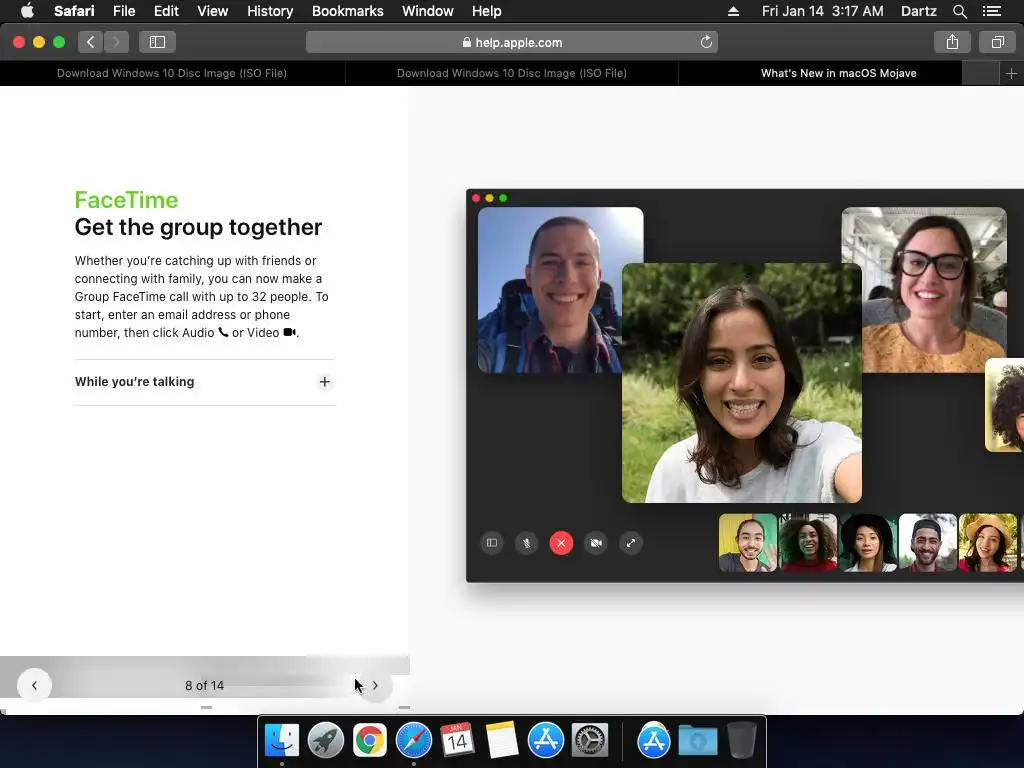Expand the While you're talking section

pyautogui.click(x=204, y=382)
